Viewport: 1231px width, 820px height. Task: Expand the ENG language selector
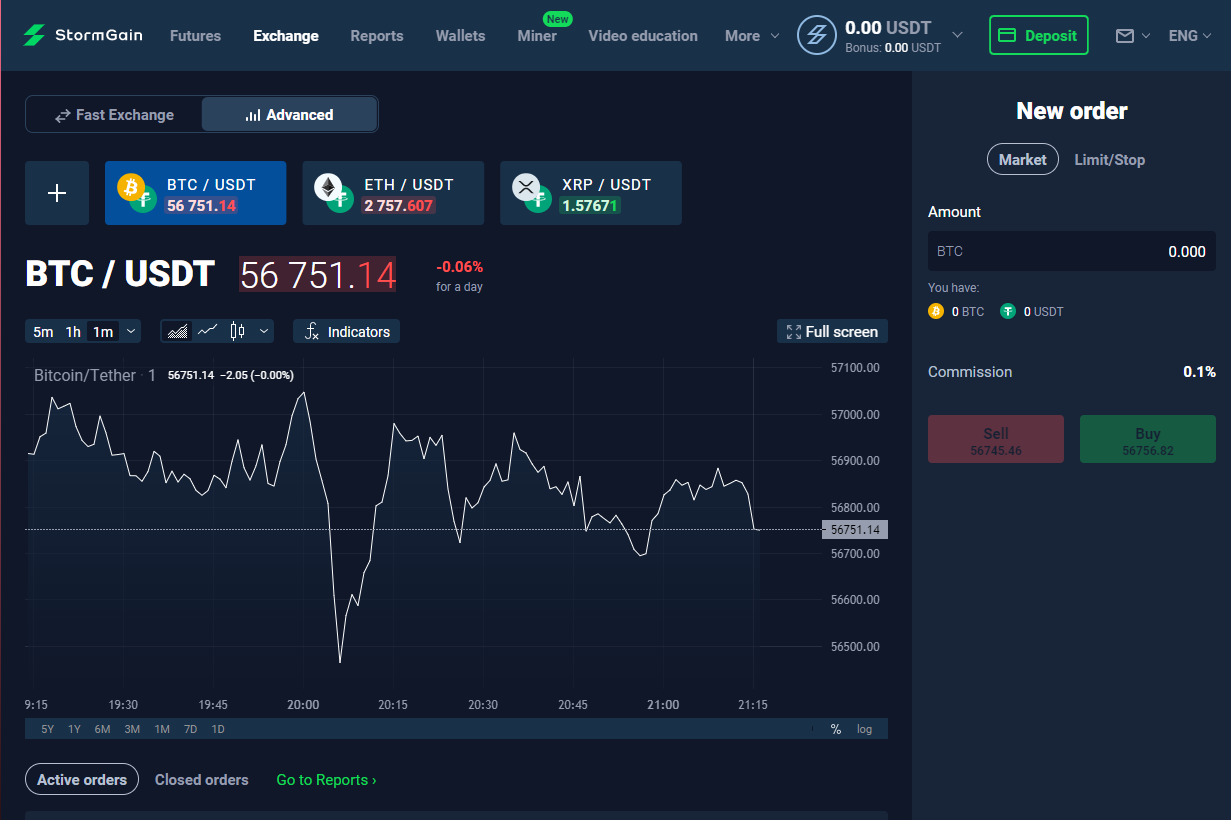click(x=1190, y=36)
